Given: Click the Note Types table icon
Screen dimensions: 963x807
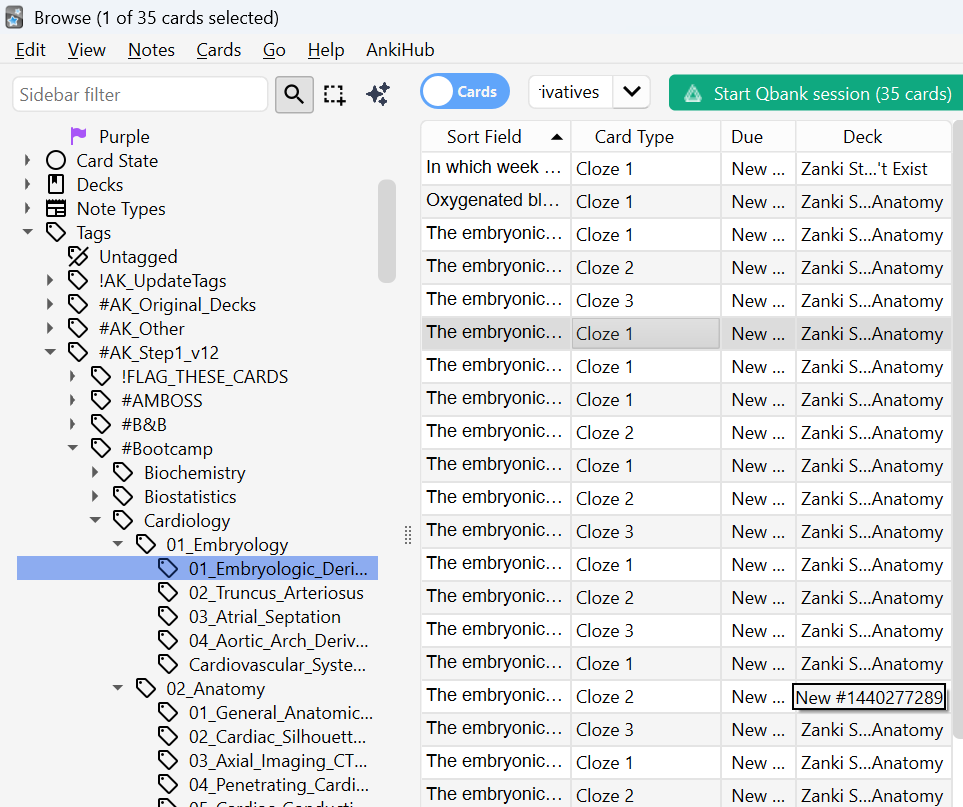Looking at the screenshot, I should point(56,208).
